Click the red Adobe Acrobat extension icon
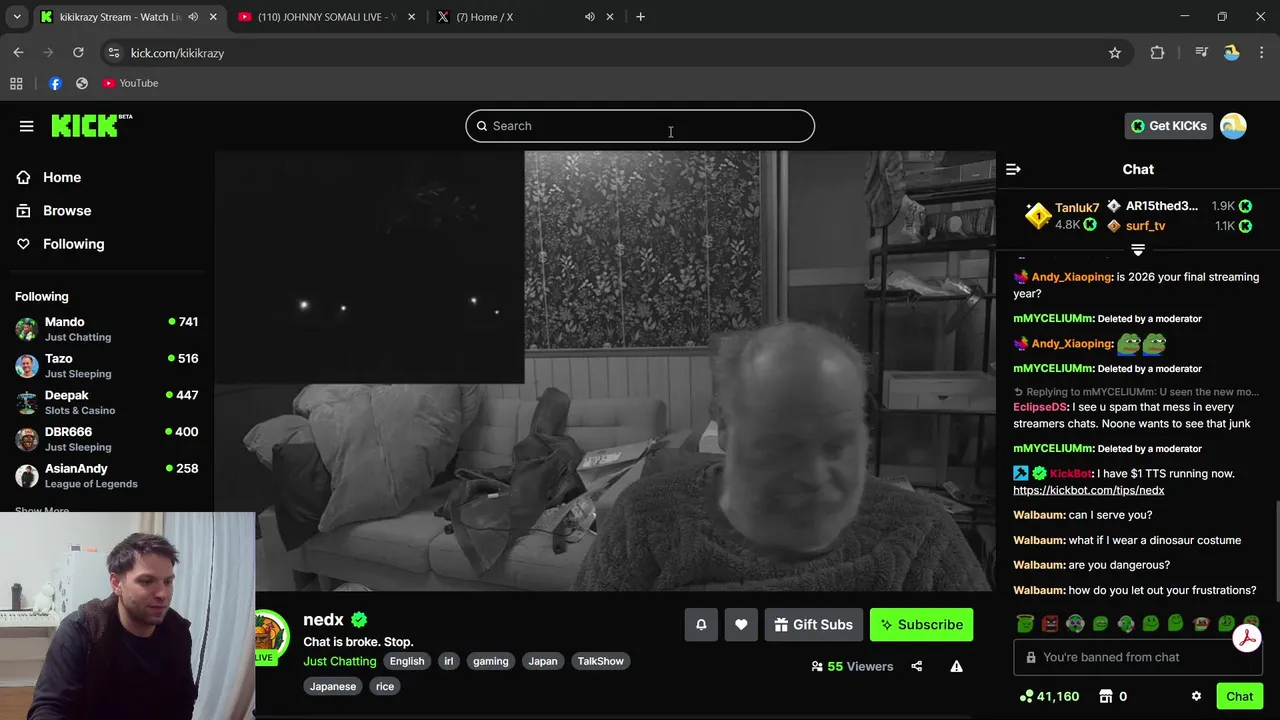This screenshot has height=720, width=1280. point(1246,639)
